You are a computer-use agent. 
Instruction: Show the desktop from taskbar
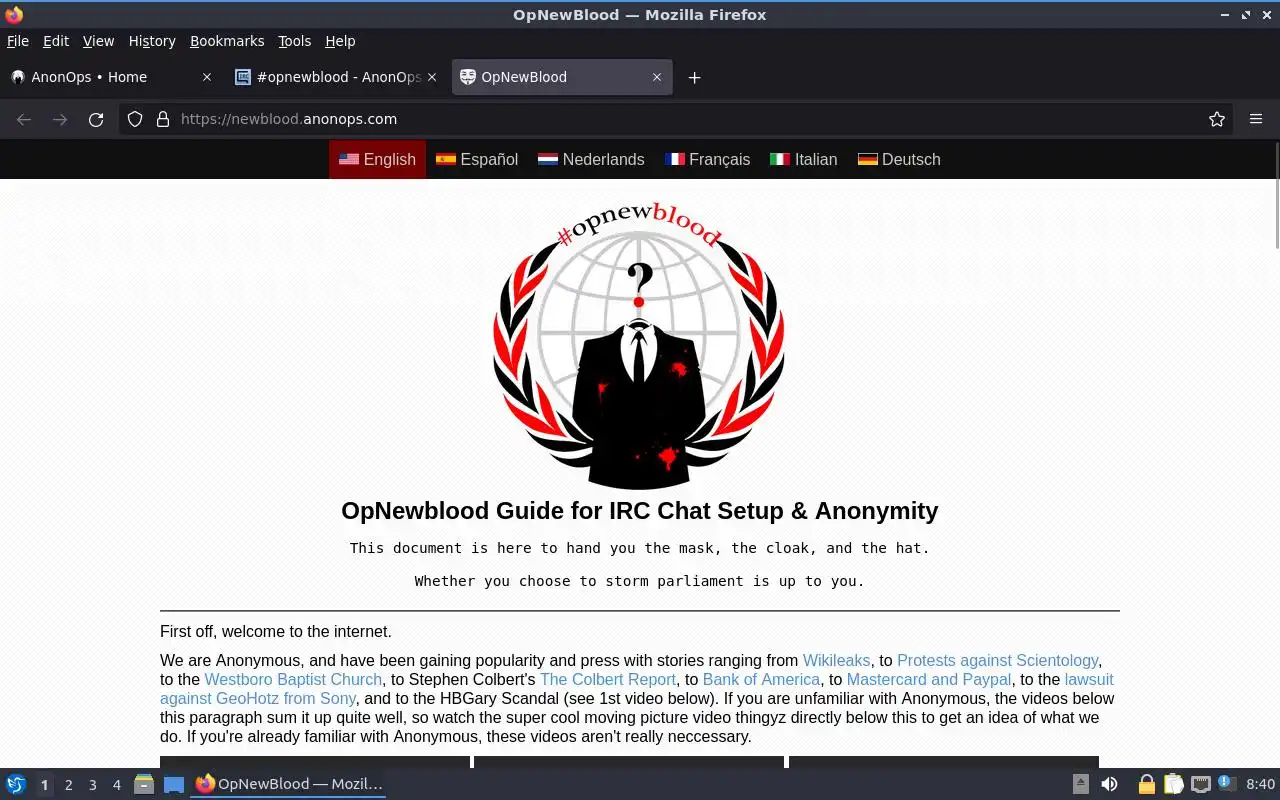coord(174,784)
